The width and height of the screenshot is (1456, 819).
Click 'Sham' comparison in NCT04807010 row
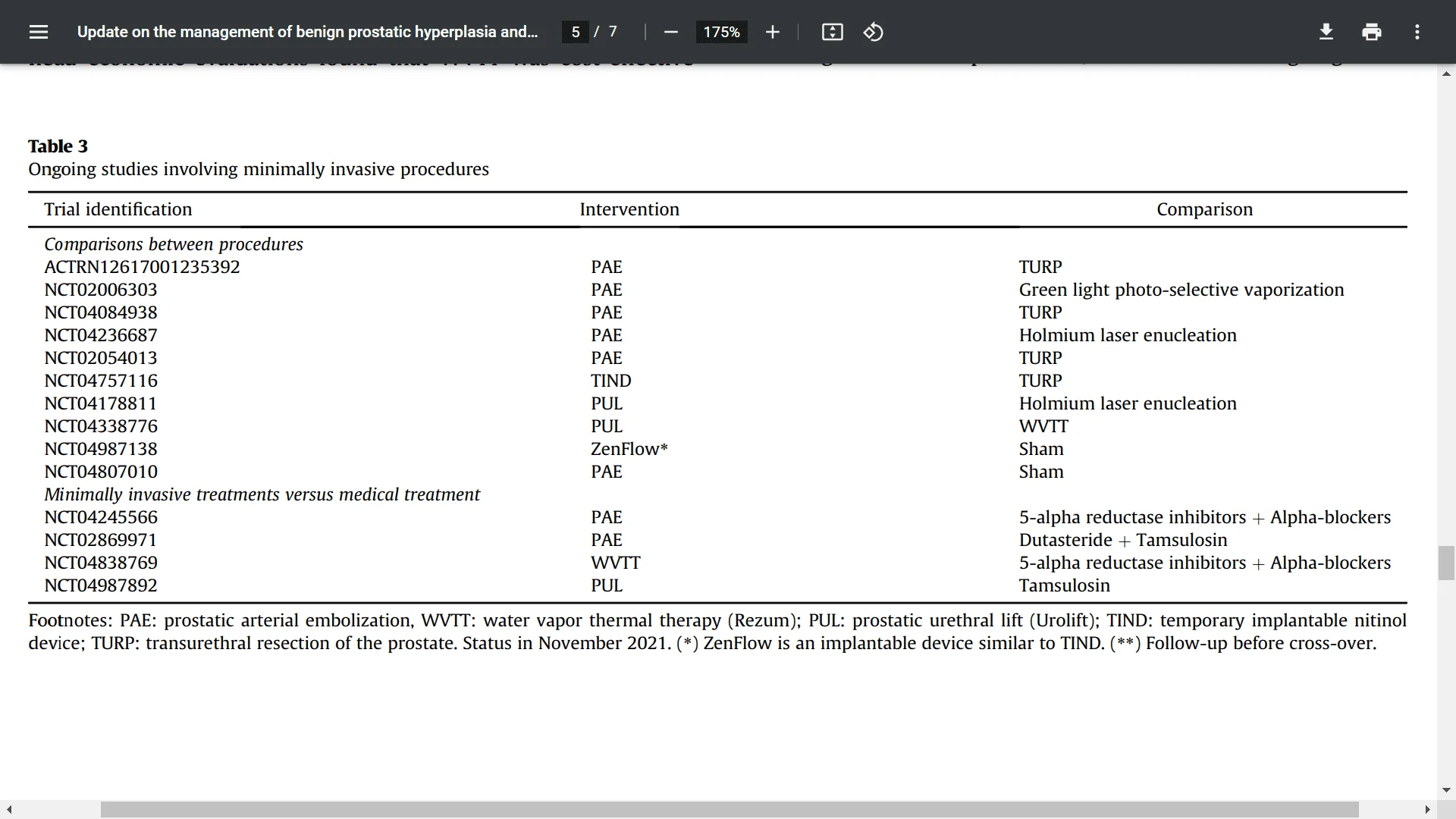point(1041,472)
